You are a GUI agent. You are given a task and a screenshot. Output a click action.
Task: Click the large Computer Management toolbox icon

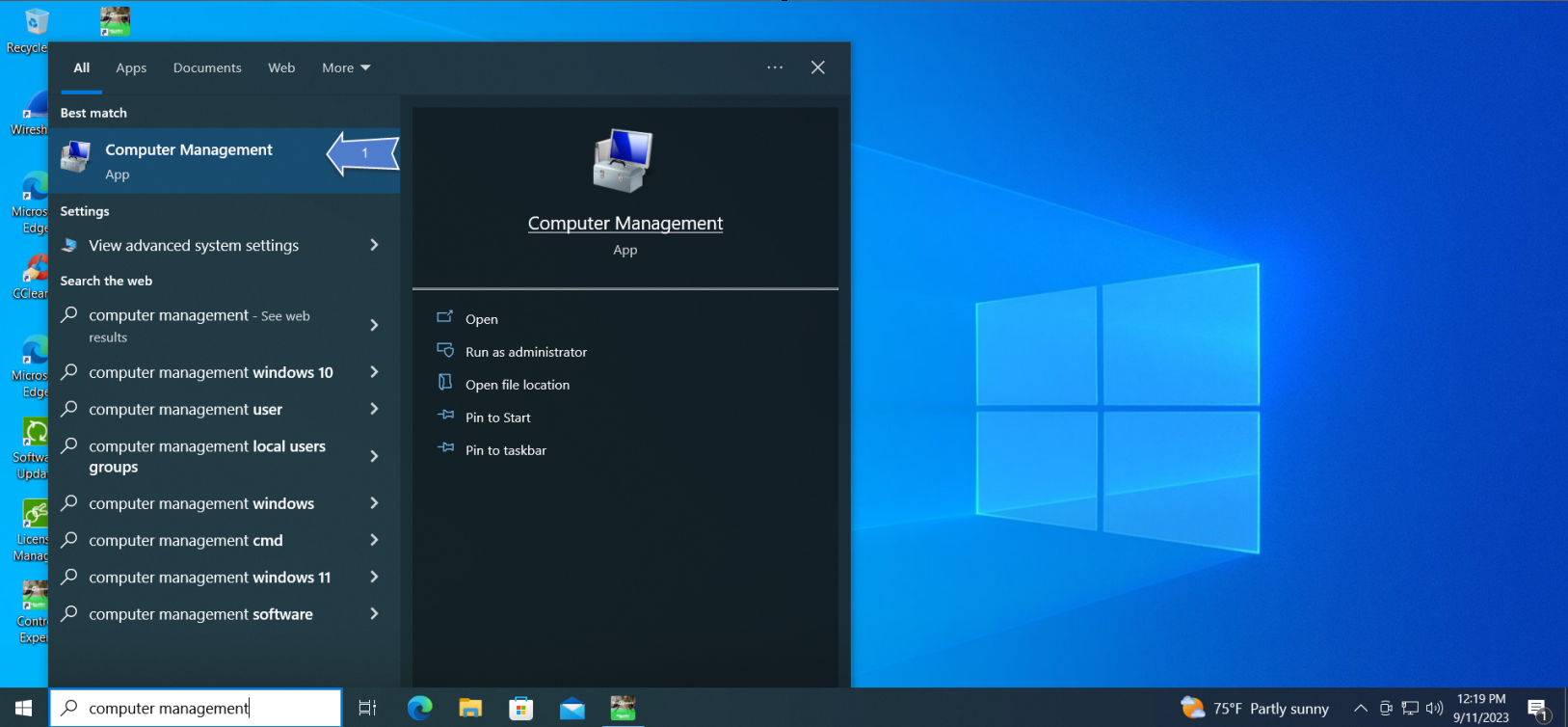[624, 161]
